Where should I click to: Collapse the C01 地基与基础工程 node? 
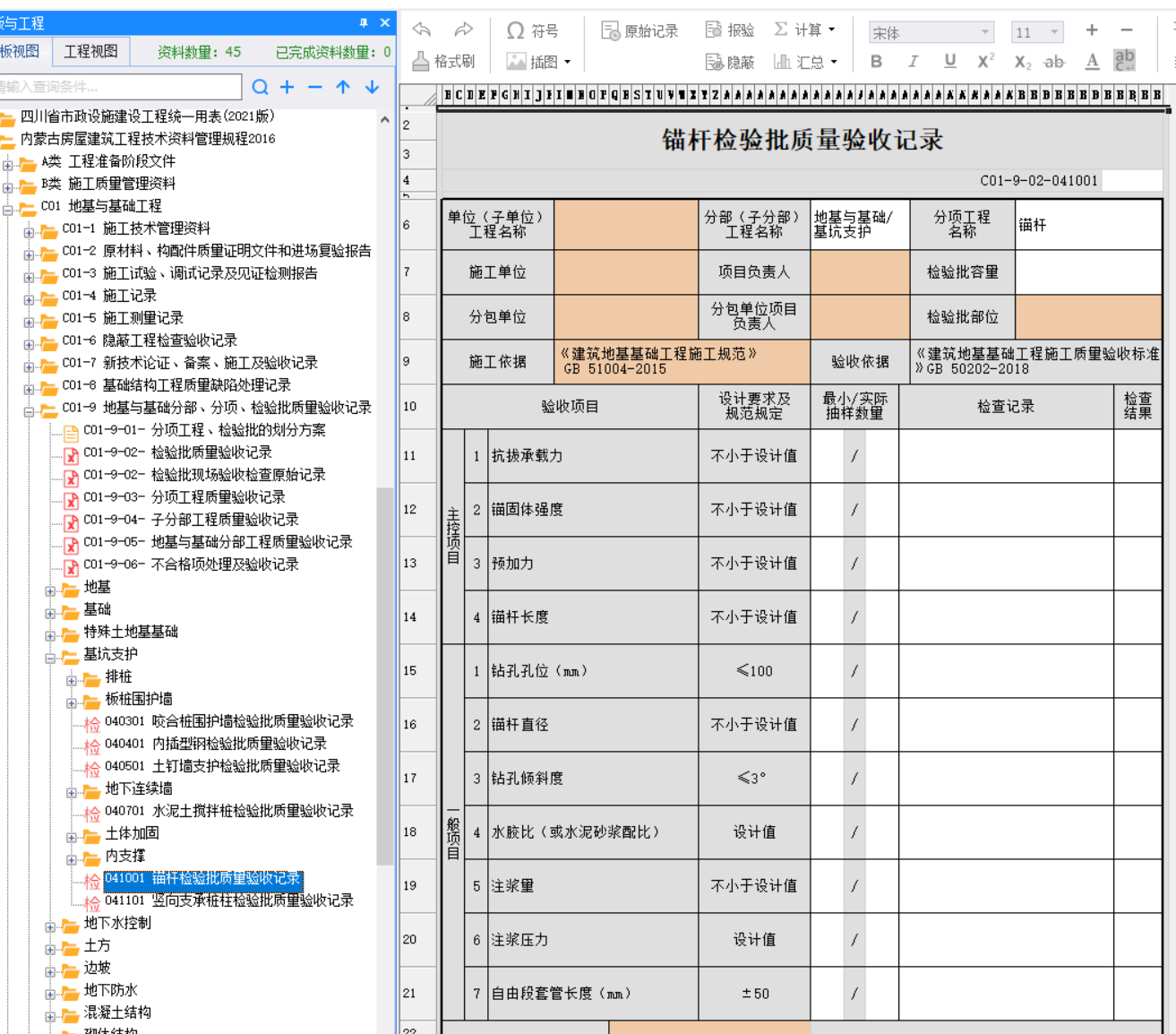(x=8, y=209)
